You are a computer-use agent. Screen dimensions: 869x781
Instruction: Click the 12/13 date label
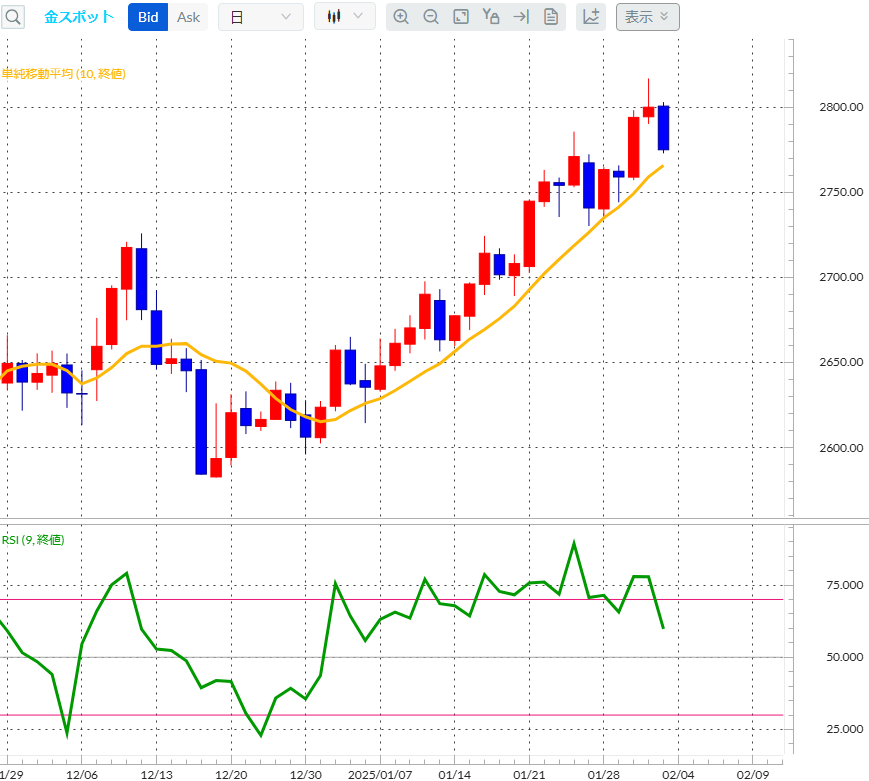pyautogui.click(x=156, y=774)
